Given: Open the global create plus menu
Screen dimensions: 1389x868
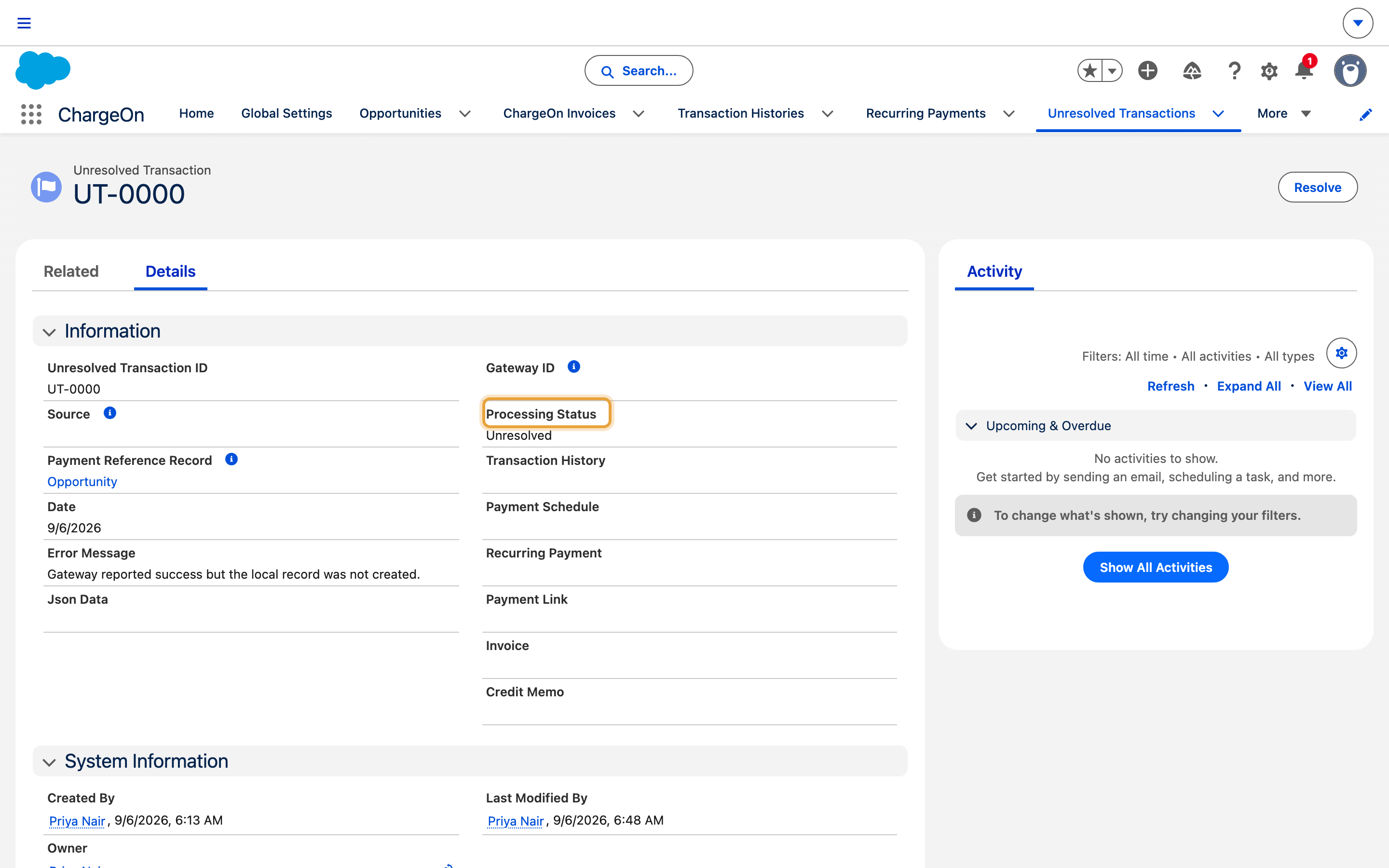Looking at the screenshot, I should [x=1147, y=70].
